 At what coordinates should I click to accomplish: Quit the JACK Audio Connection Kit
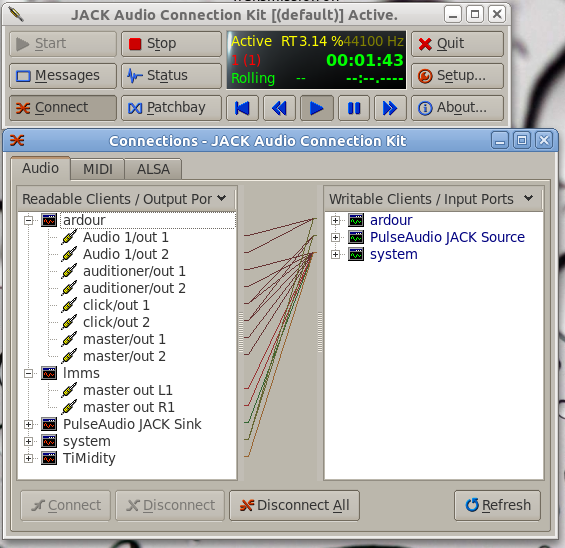(457, 44)
